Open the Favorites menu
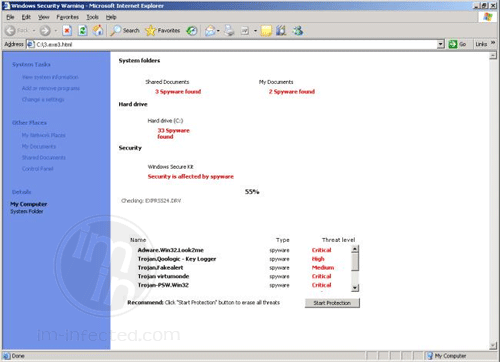Screen dimensions: 500x362 pos(67,17)
